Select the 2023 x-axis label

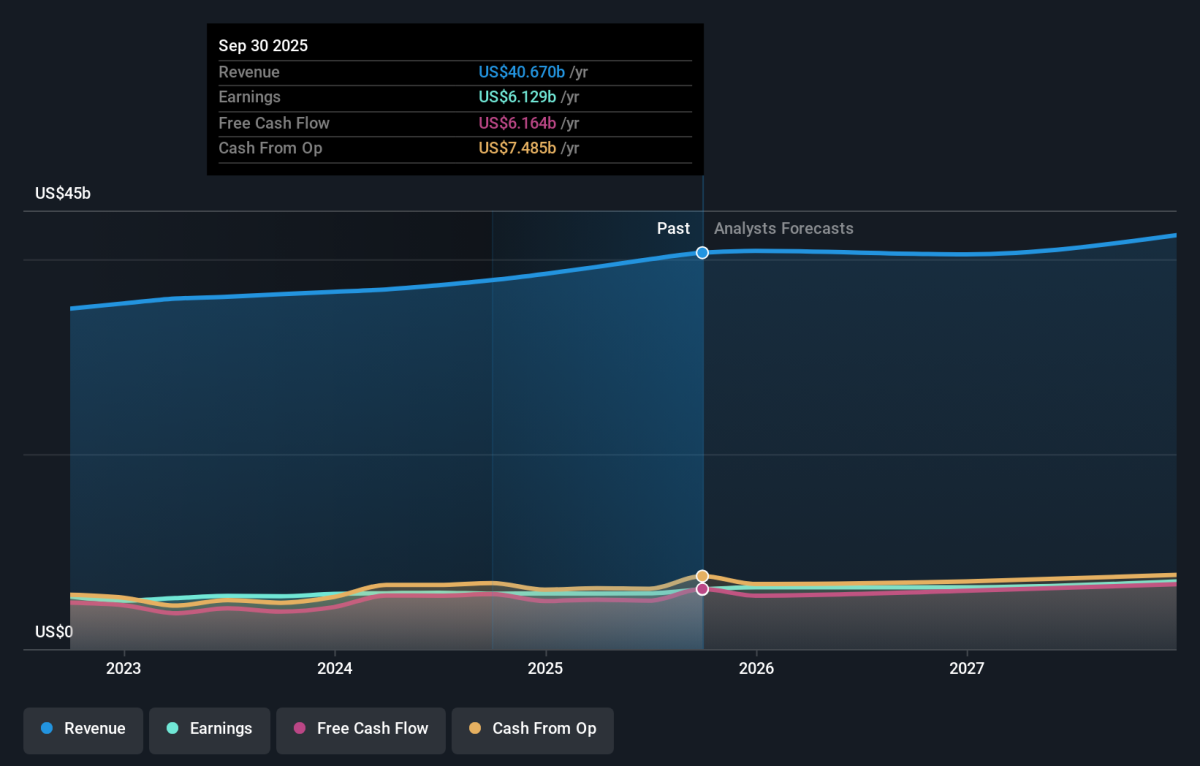point(123,667)
